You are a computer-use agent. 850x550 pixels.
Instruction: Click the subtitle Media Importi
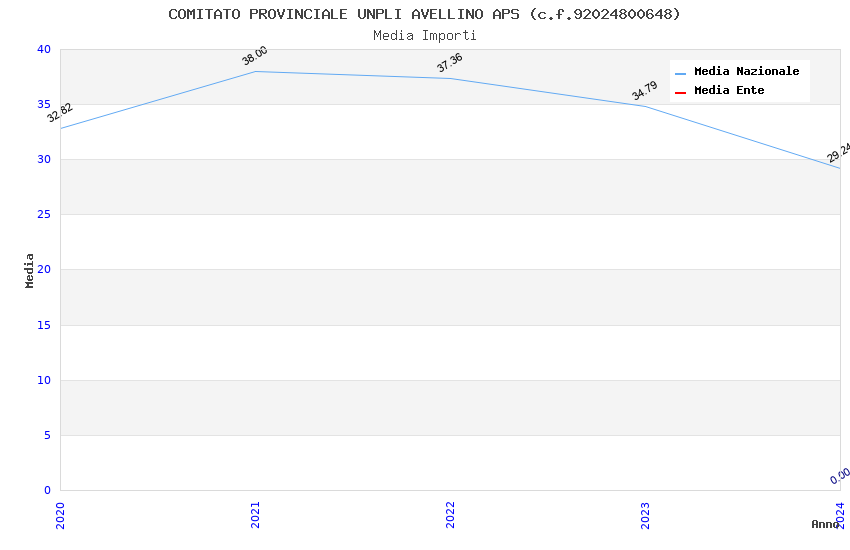pos(424,36)
